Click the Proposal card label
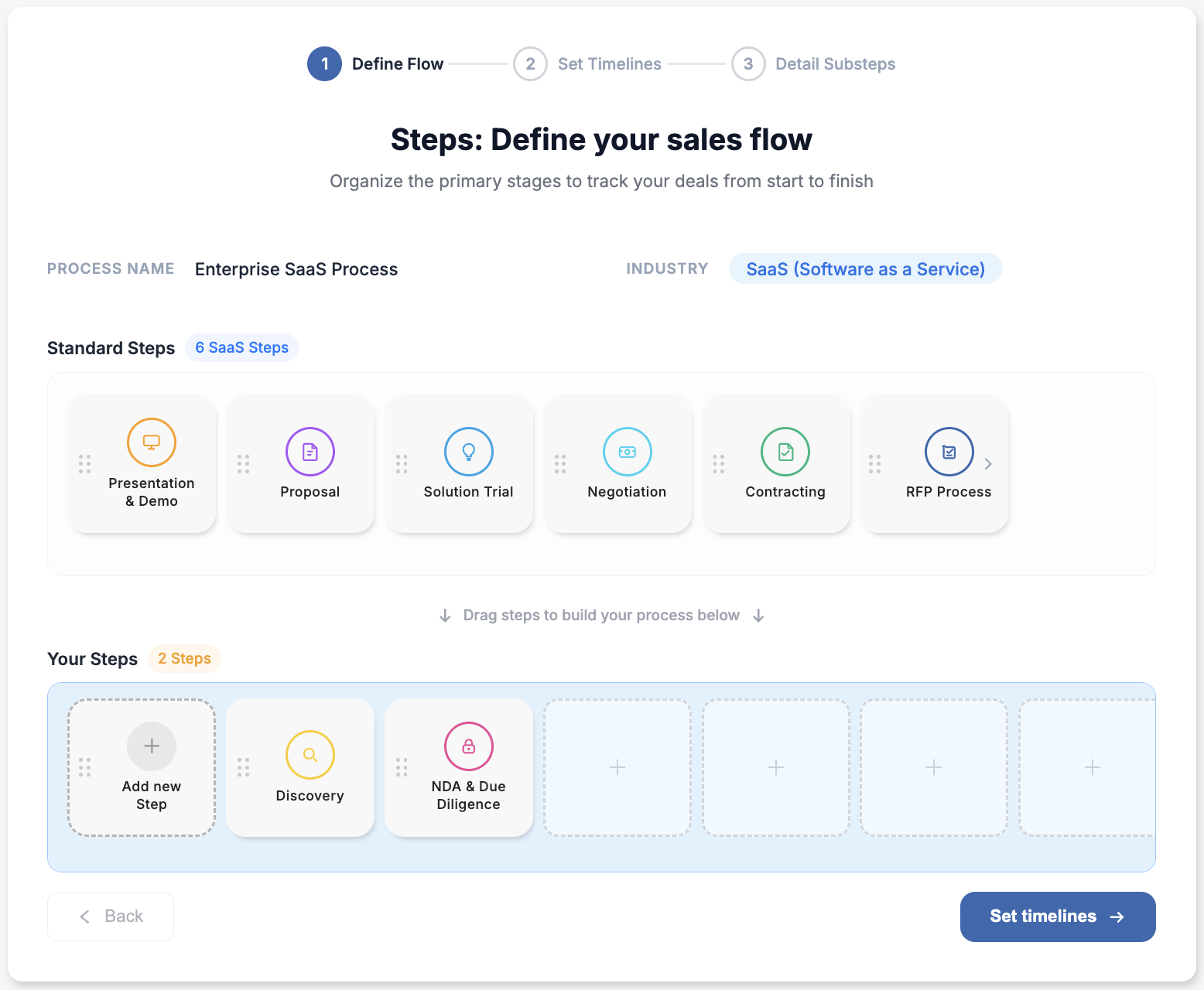This screenshot has width=1204, height=990. click(x=310, y=492)
